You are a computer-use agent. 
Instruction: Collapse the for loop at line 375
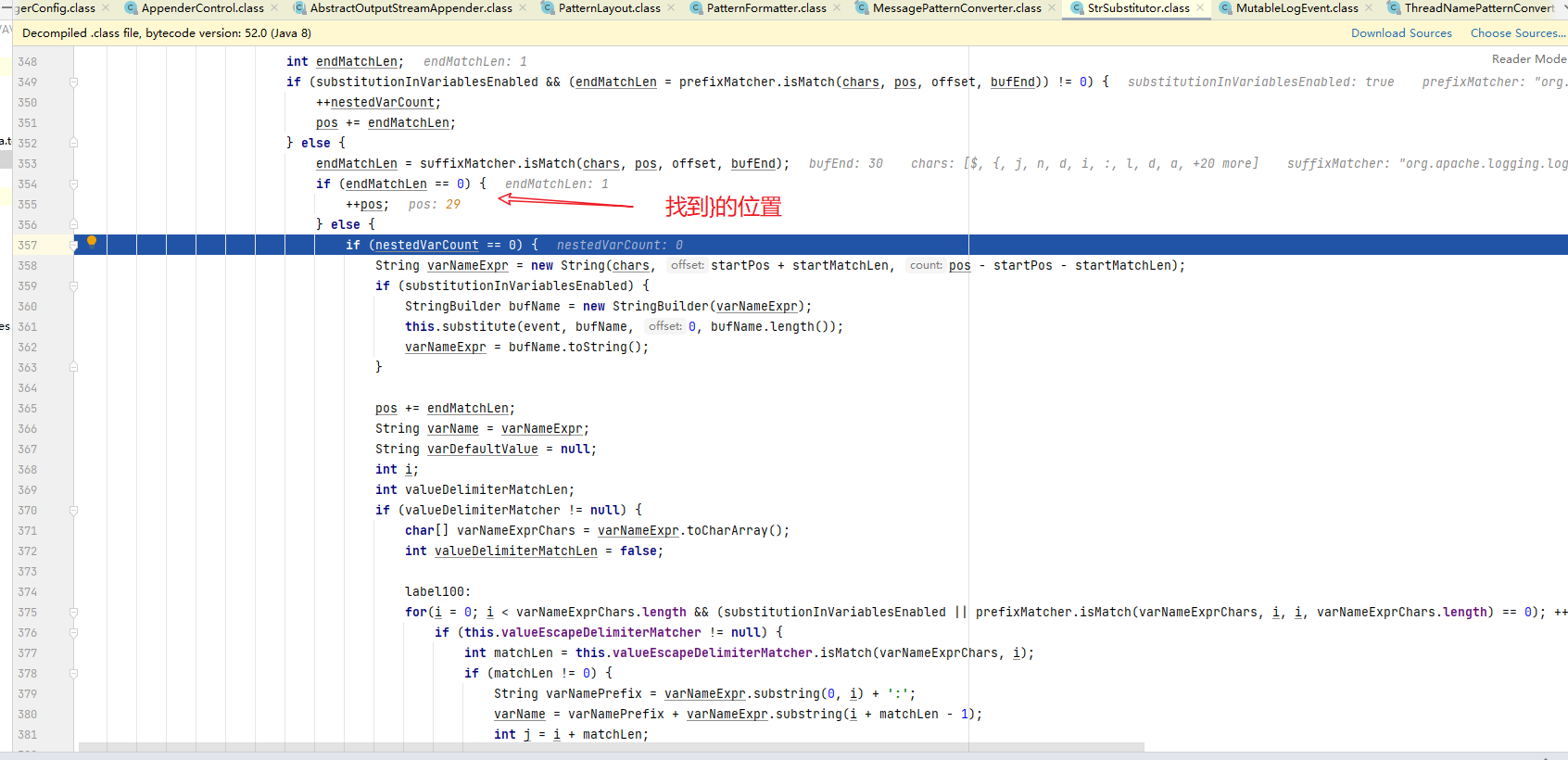click(73, 613)
